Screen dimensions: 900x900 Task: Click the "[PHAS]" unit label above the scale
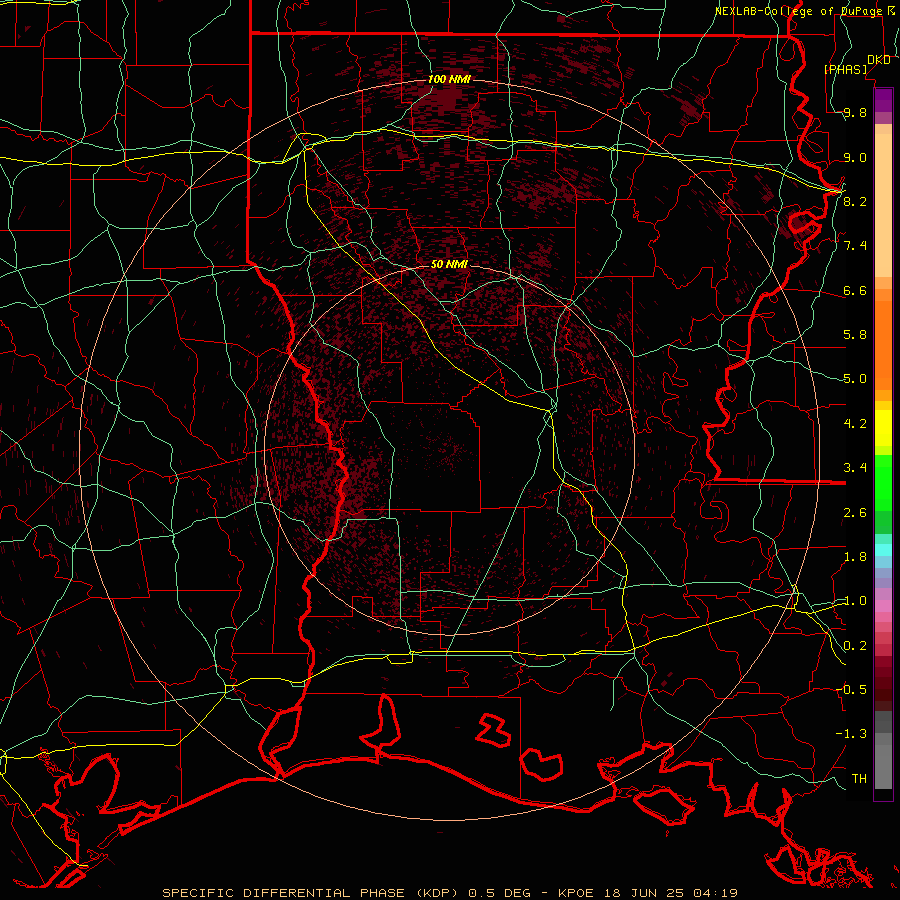pyautogui.click(x=845, y=69)
